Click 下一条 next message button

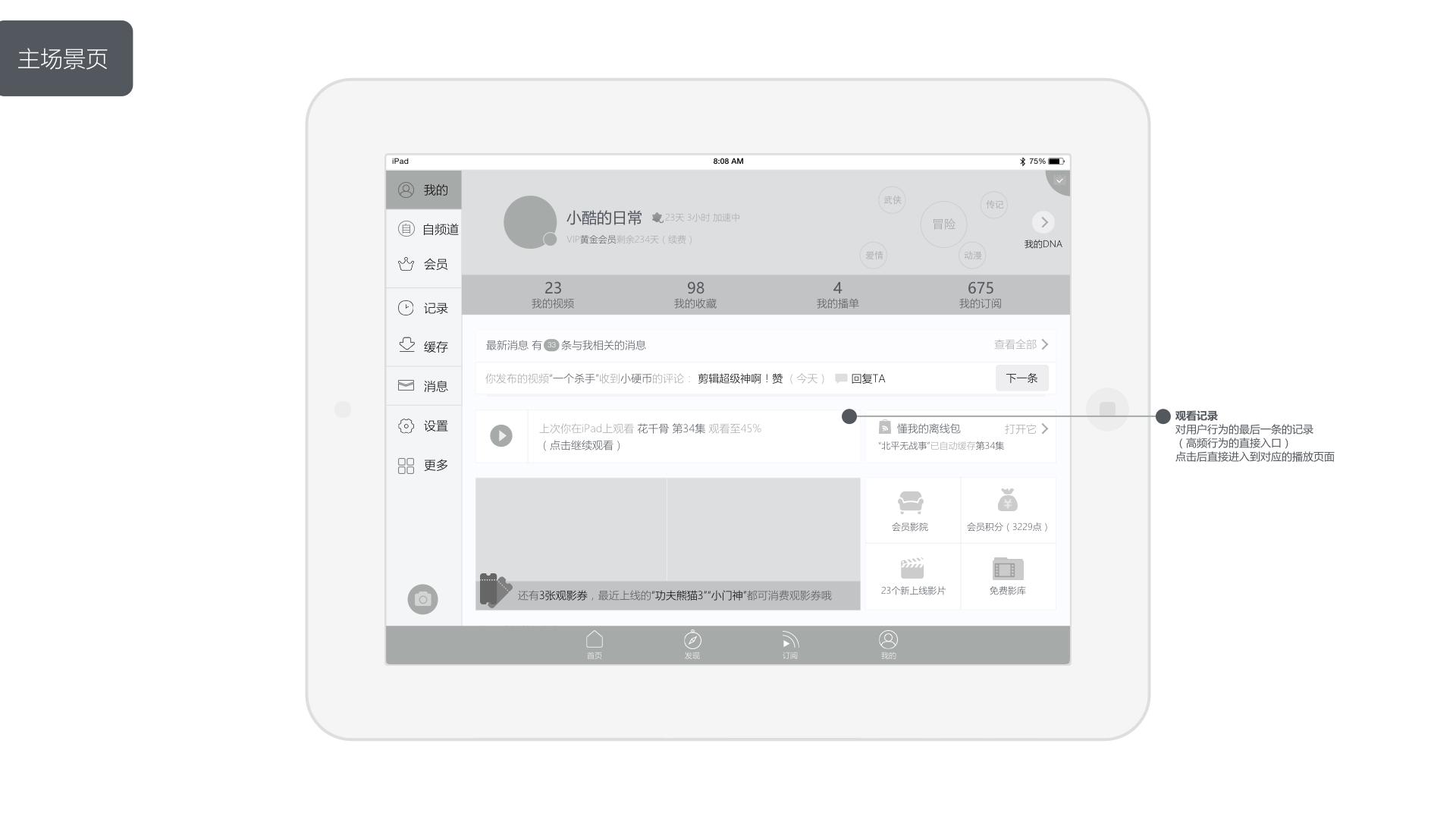pyautogui.click(x=1020, y=378)
